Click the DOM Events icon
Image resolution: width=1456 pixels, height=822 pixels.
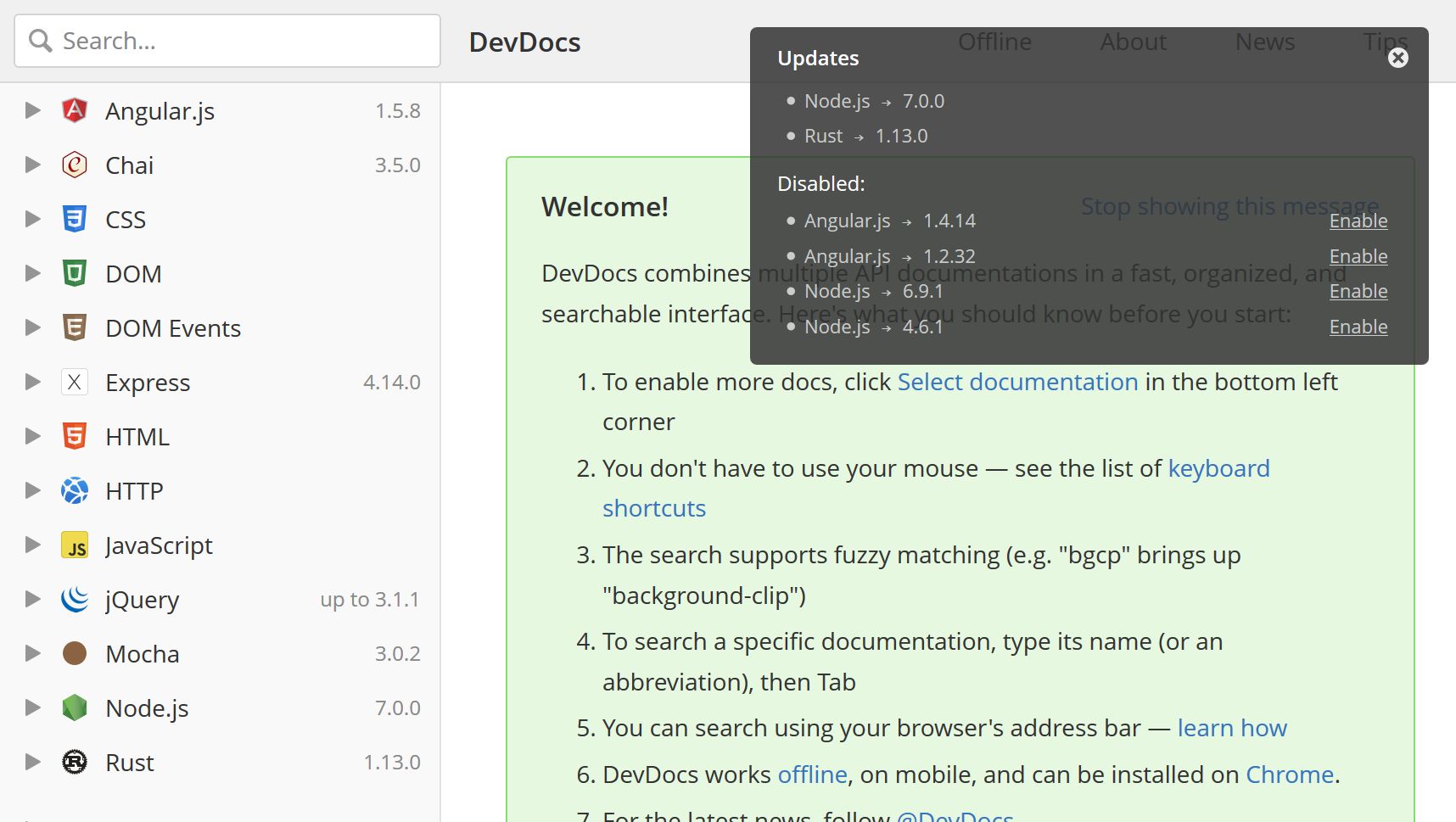(75, 327)
